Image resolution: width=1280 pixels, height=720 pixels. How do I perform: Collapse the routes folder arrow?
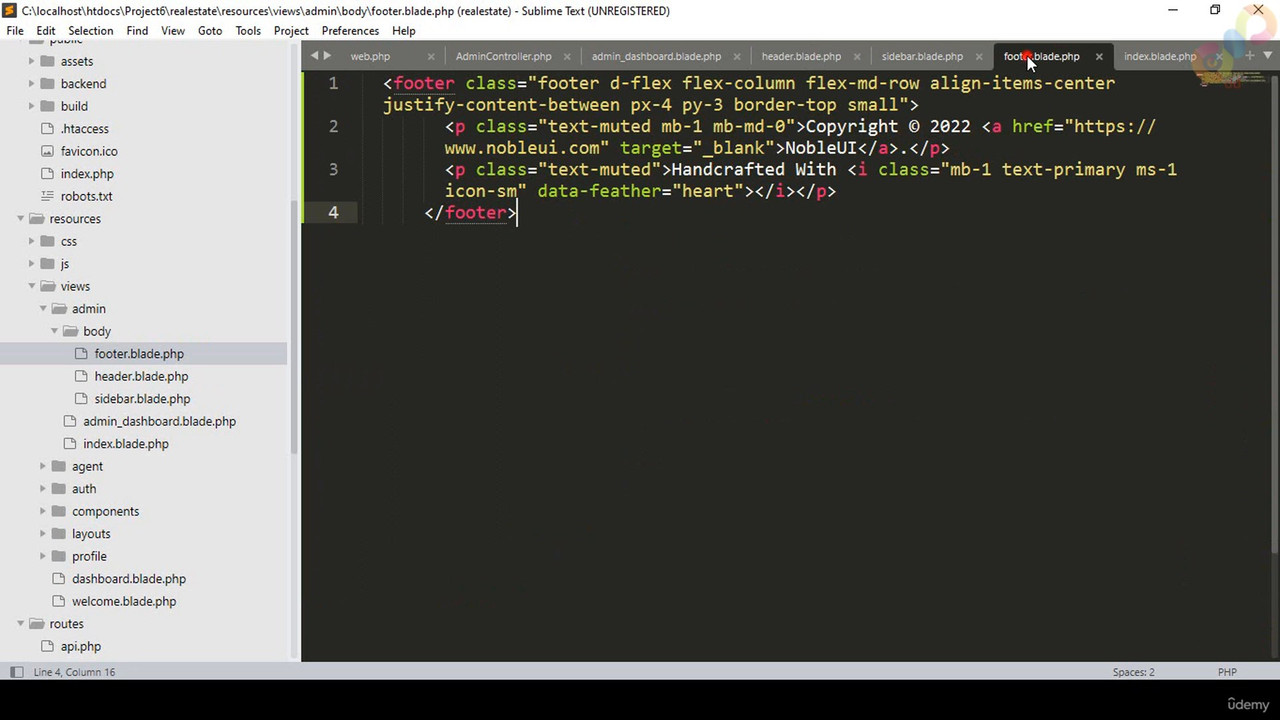pos(21,624)
